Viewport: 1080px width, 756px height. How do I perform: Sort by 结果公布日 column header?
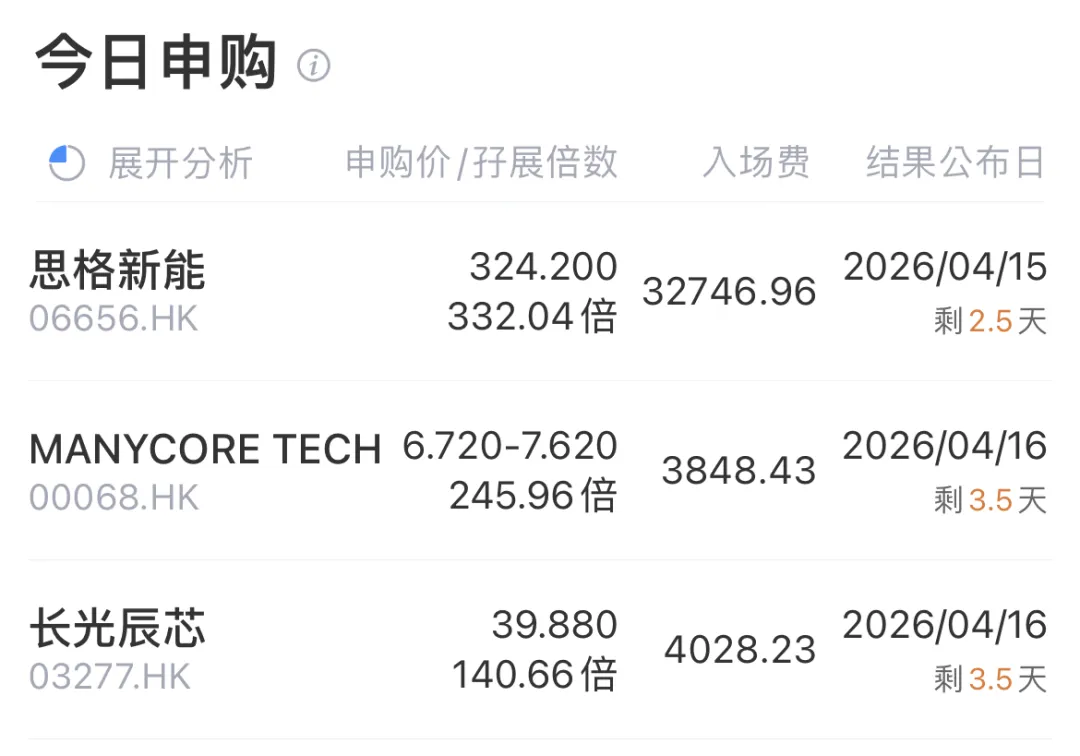pos(955,163)
